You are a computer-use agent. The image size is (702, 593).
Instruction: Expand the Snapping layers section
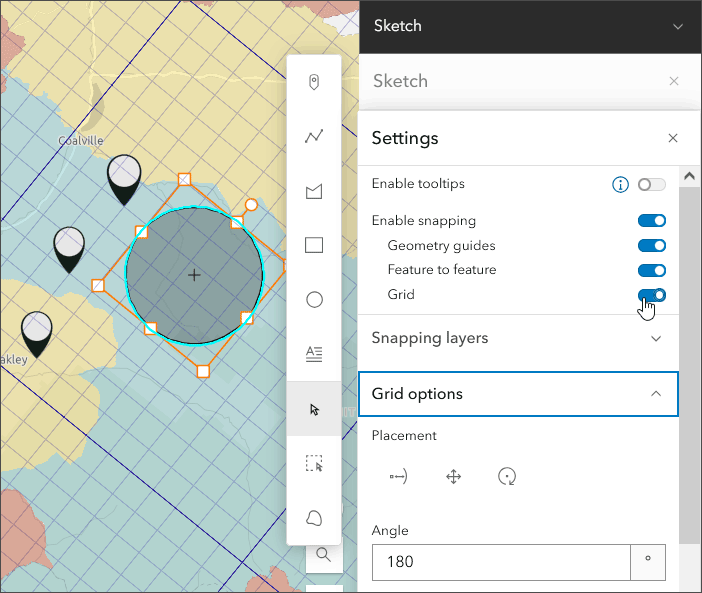[518, 338]
